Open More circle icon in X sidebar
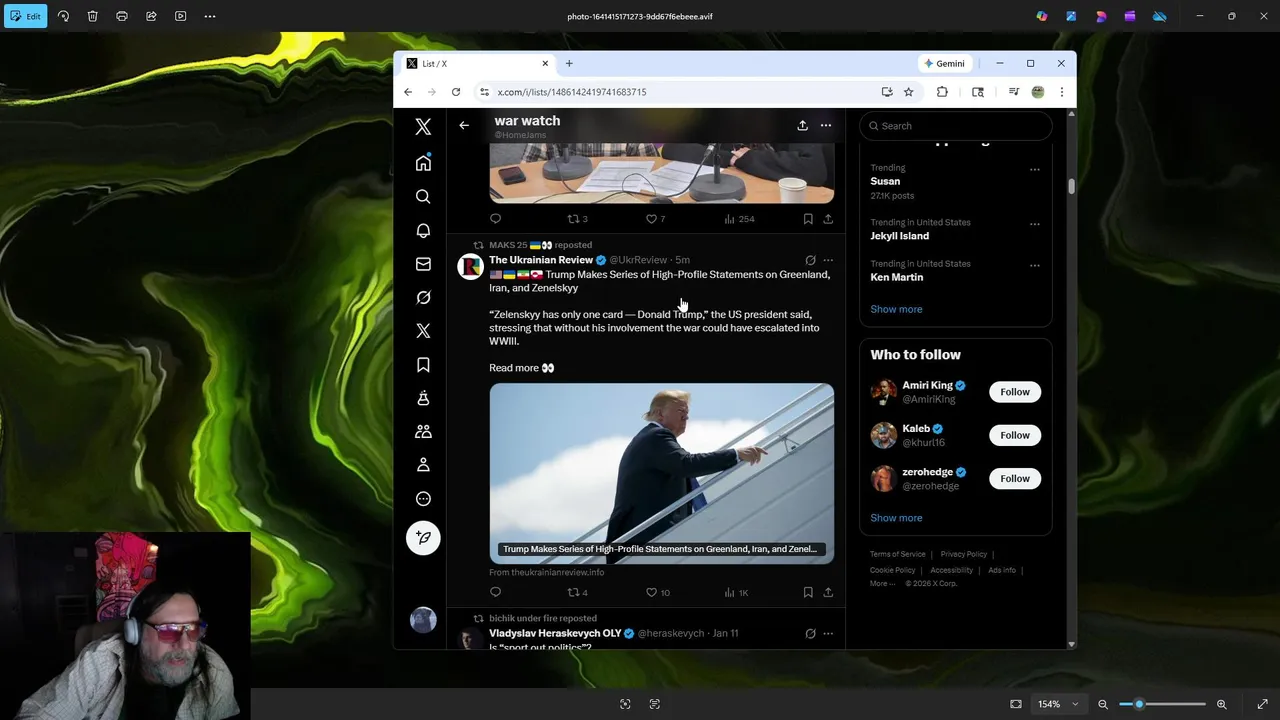The width and height of the screenshot is (1280, 720). tap(423, 499)
